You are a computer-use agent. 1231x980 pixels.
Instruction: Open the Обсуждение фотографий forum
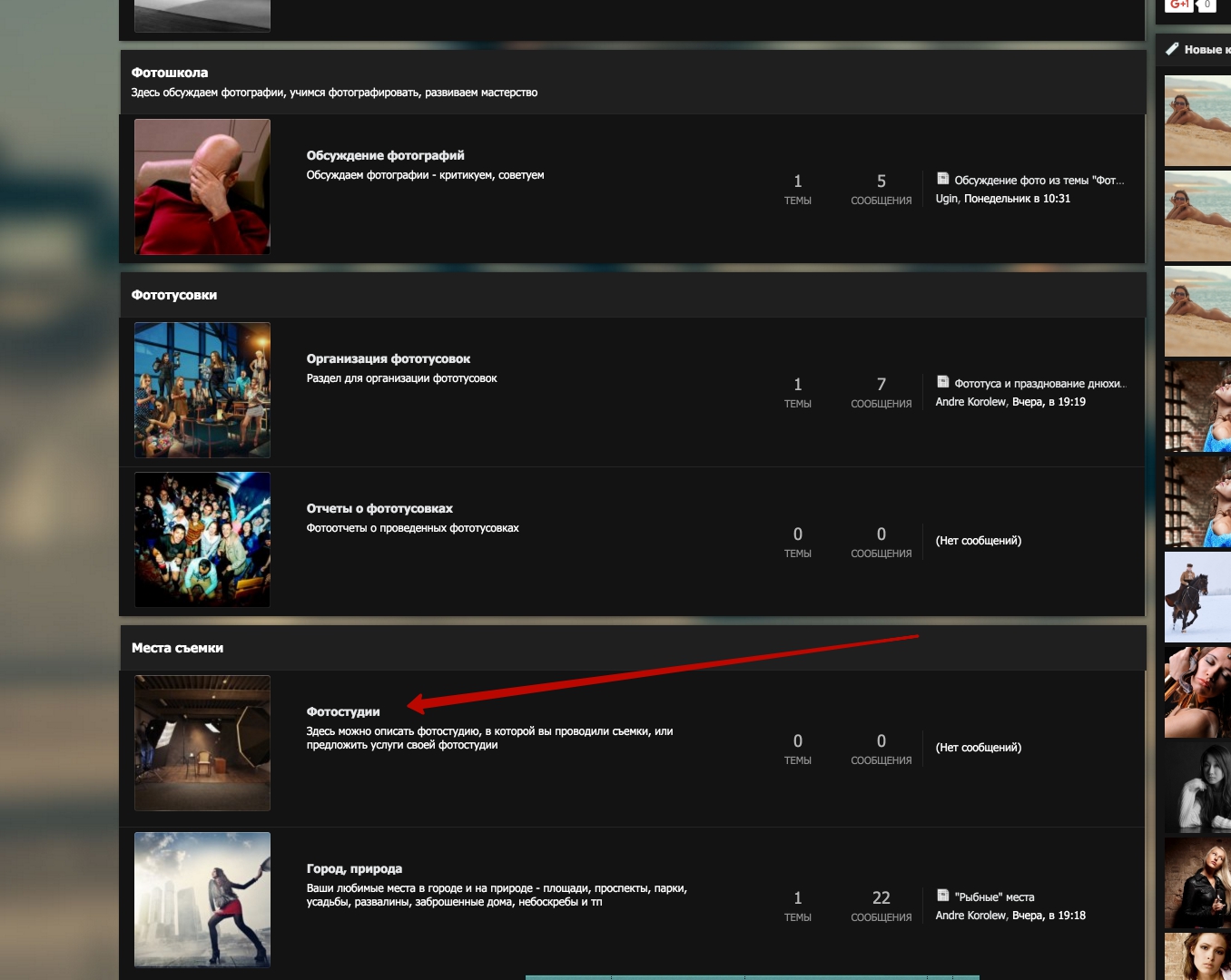tap(385, 155)
